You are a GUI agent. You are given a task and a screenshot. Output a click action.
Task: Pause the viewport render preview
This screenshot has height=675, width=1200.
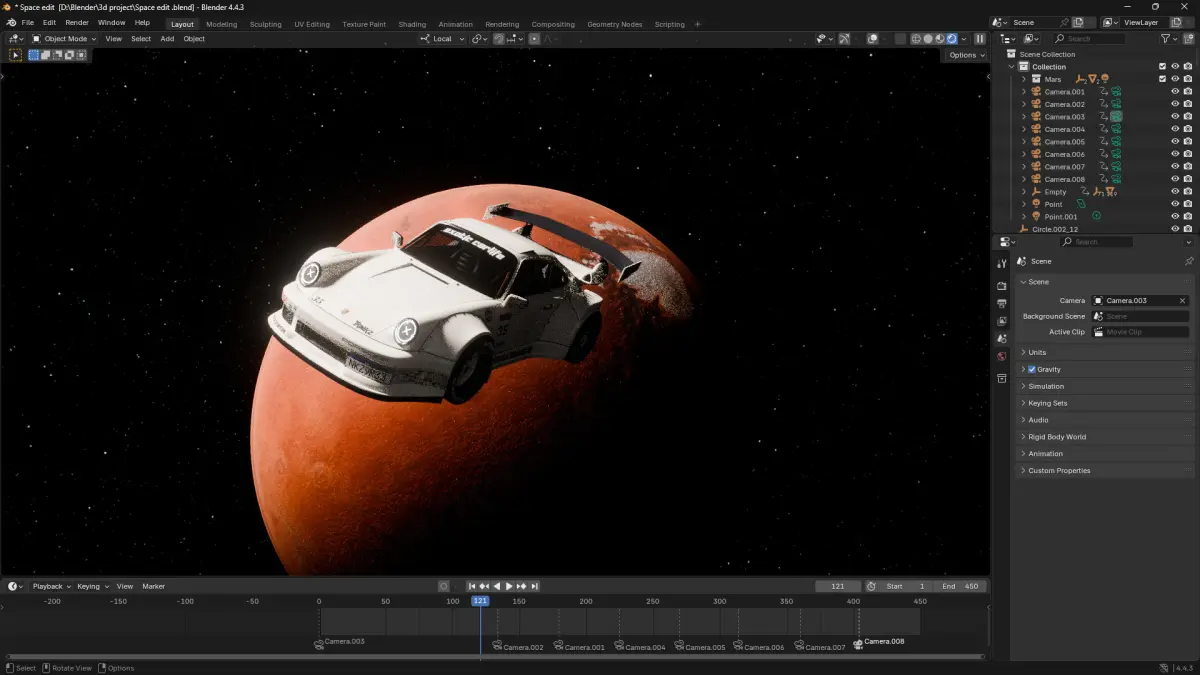pos(980,39)
